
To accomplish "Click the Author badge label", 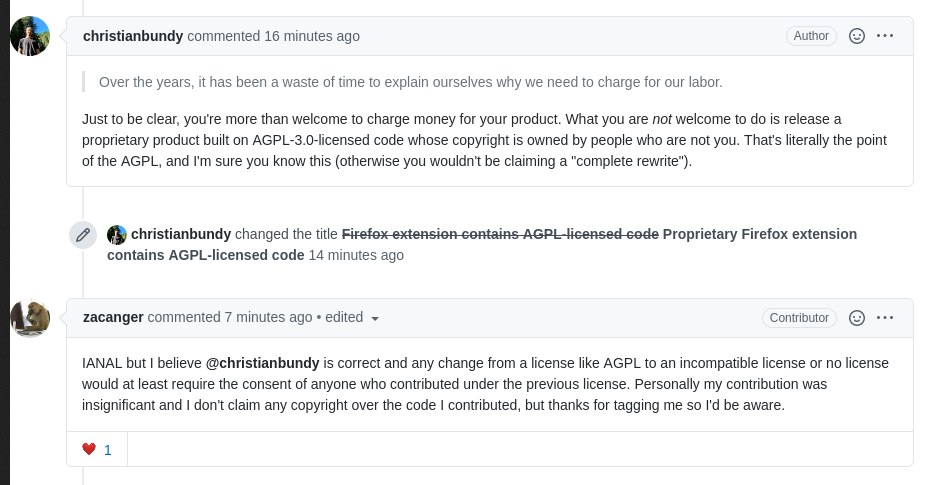I will (x=811, y=36).
